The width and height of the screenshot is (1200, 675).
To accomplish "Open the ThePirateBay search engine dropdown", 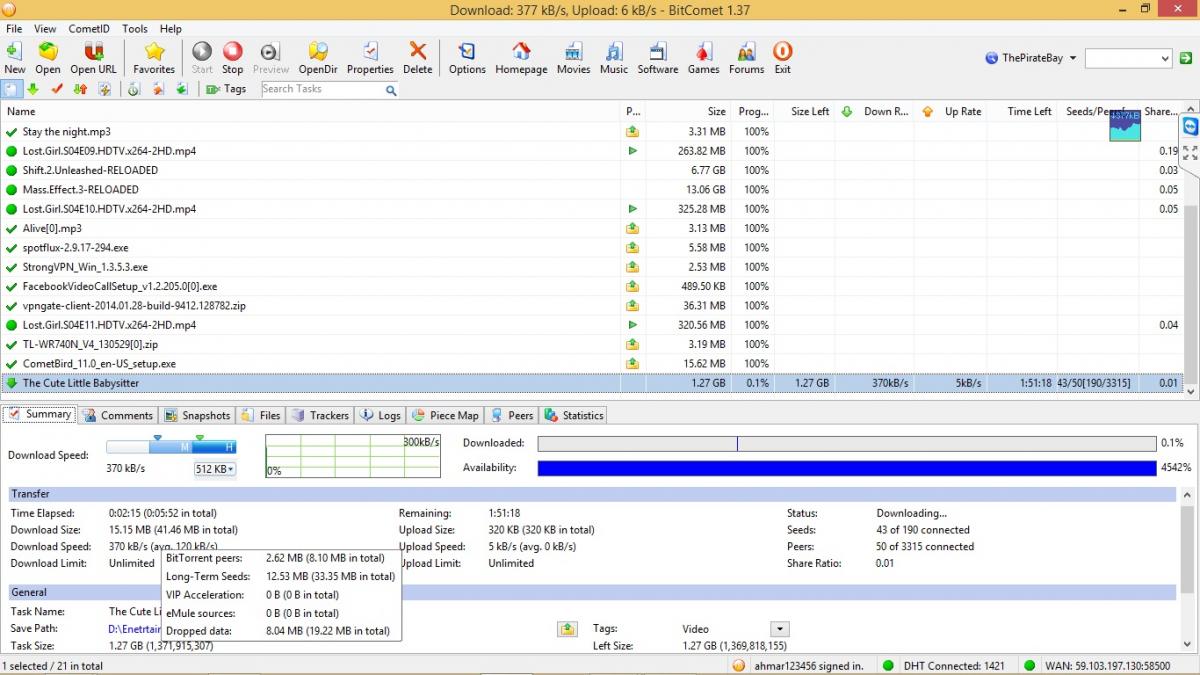I will point(1031,58).
